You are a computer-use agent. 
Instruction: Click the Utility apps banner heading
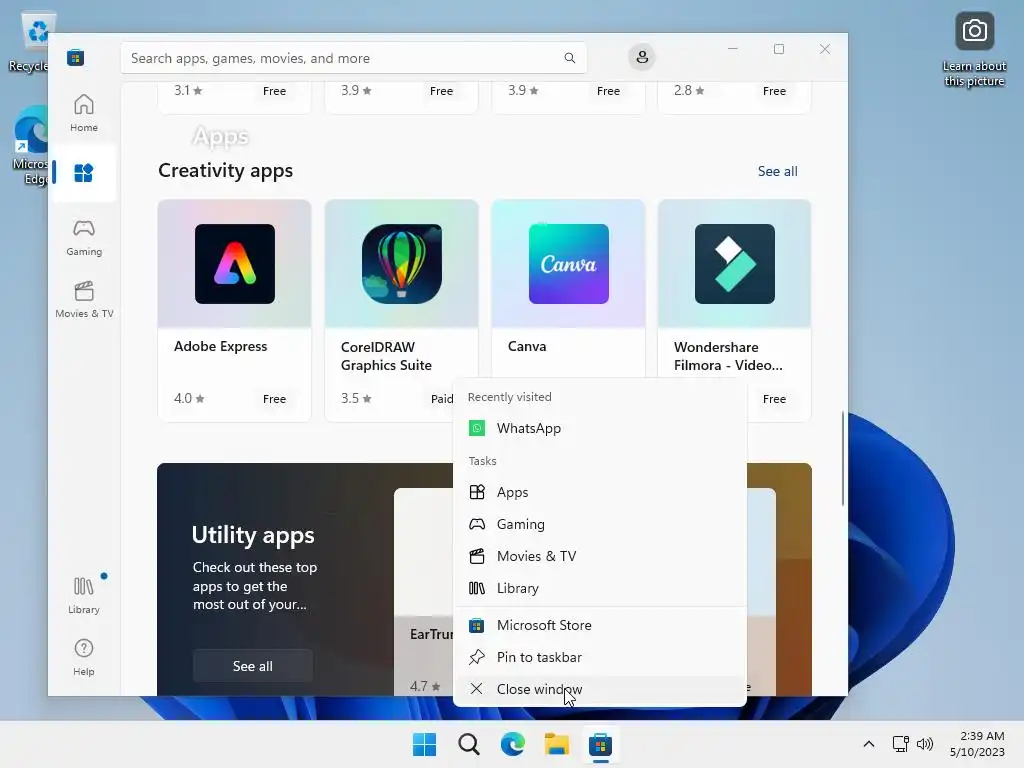[x=253, y=535]
